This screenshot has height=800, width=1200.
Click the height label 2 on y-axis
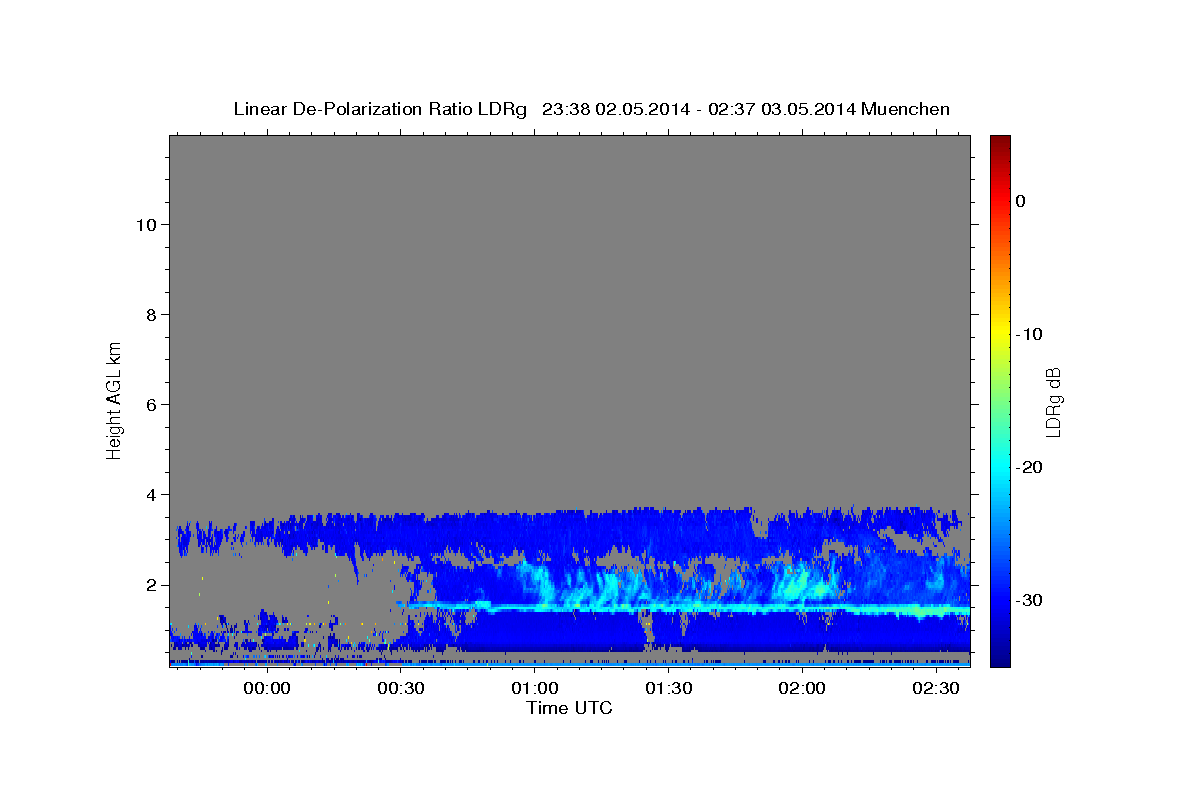(x=151, y=584)
